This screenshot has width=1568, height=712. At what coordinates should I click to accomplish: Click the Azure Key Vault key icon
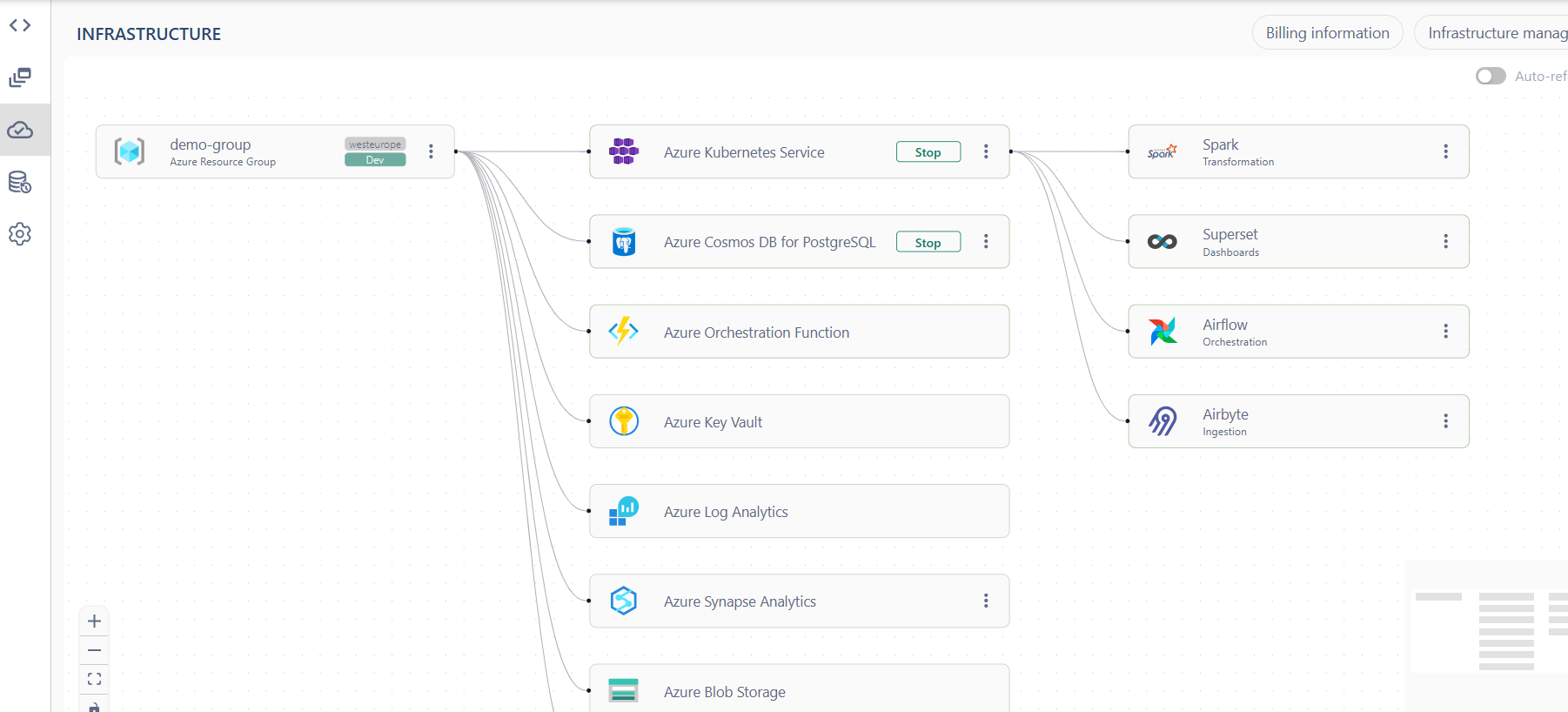[624, 421]
